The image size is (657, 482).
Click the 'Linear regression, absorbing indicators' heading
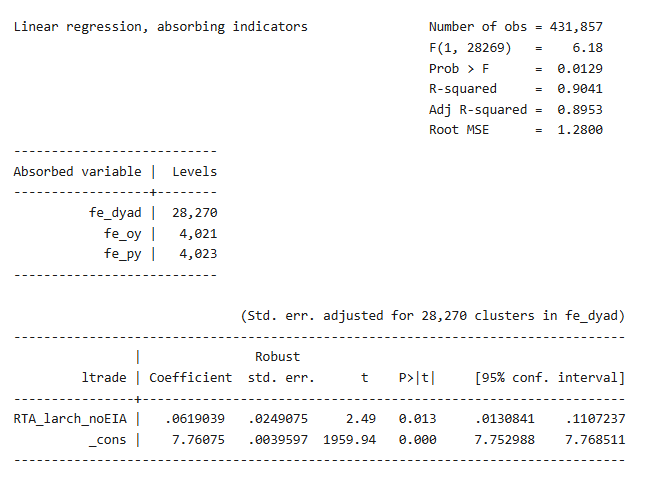[160, 27]
